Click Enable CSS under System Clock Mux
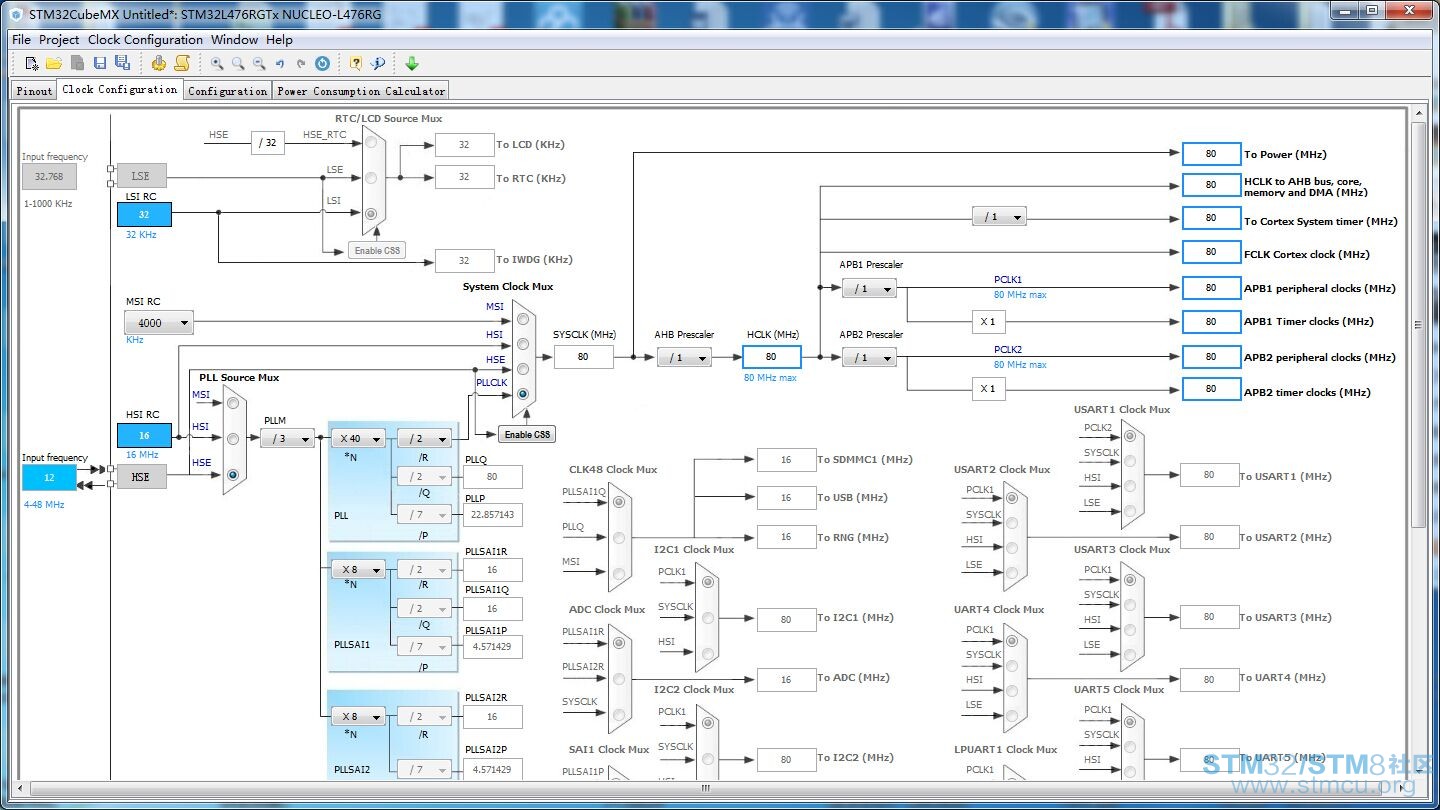 (x=527, y=434)
